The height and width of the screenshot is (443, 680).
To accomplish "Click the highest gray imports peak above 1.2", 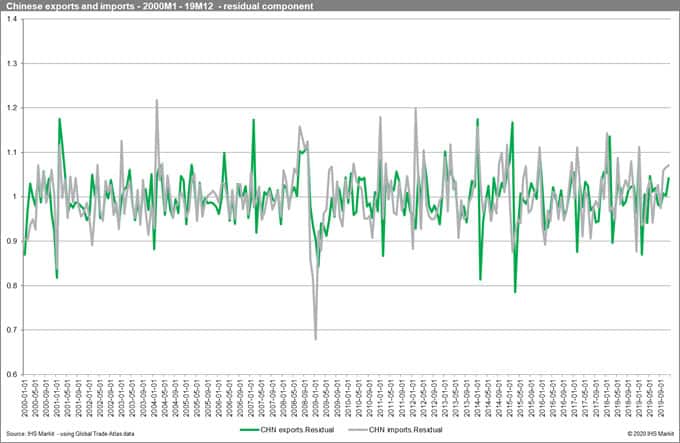I will 157,100.
